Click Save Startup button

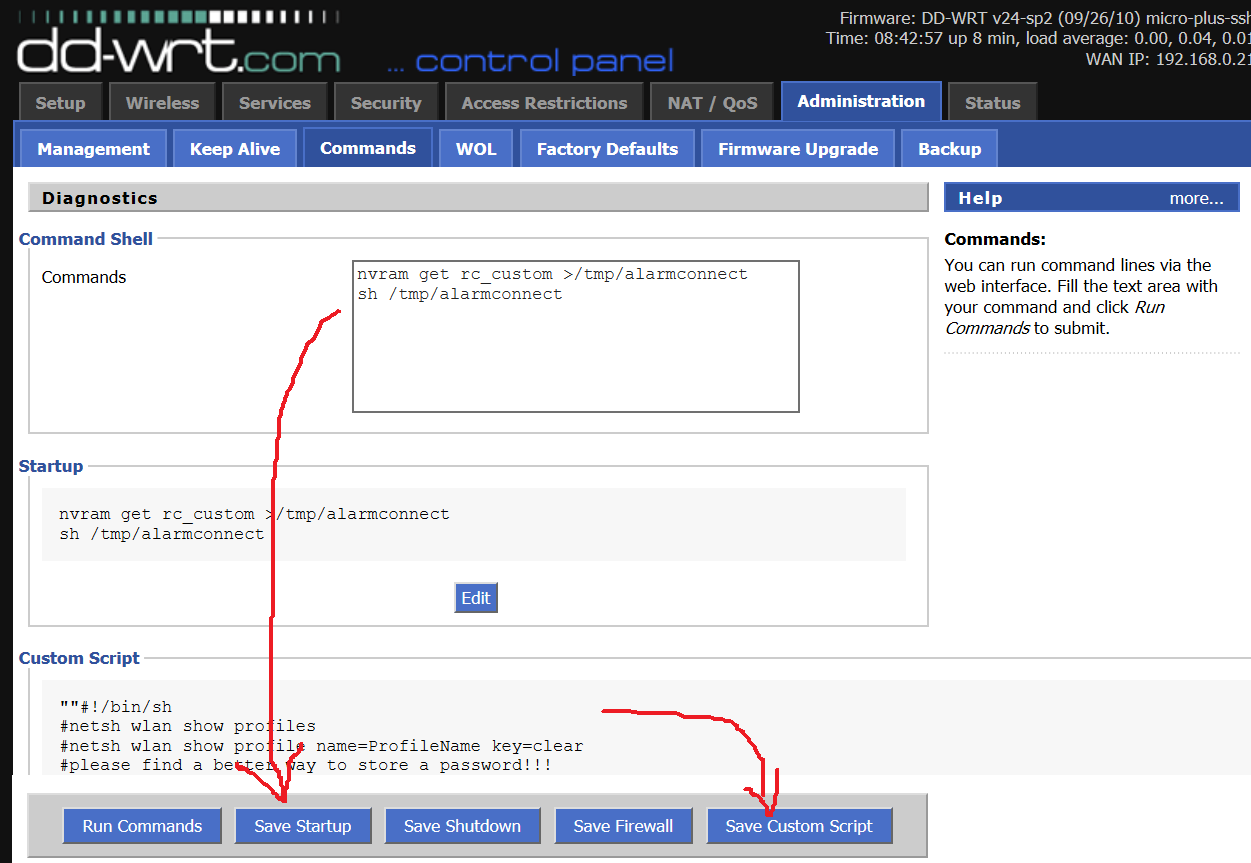(x=303, y=825)
